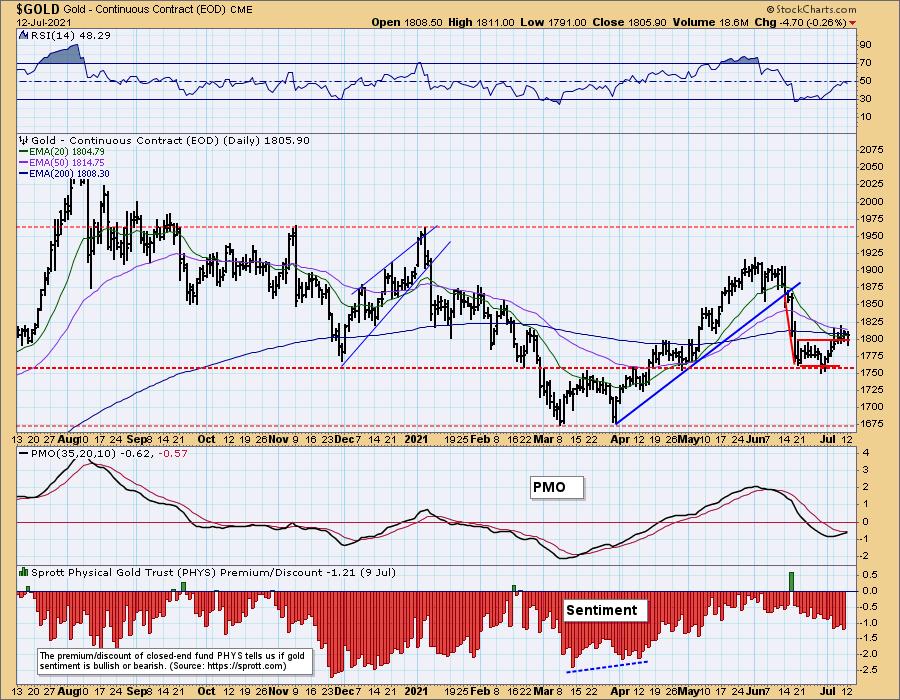Click the red down arrow beside Chg
Viewport: 900px width, 700px height.
[852, 23]
